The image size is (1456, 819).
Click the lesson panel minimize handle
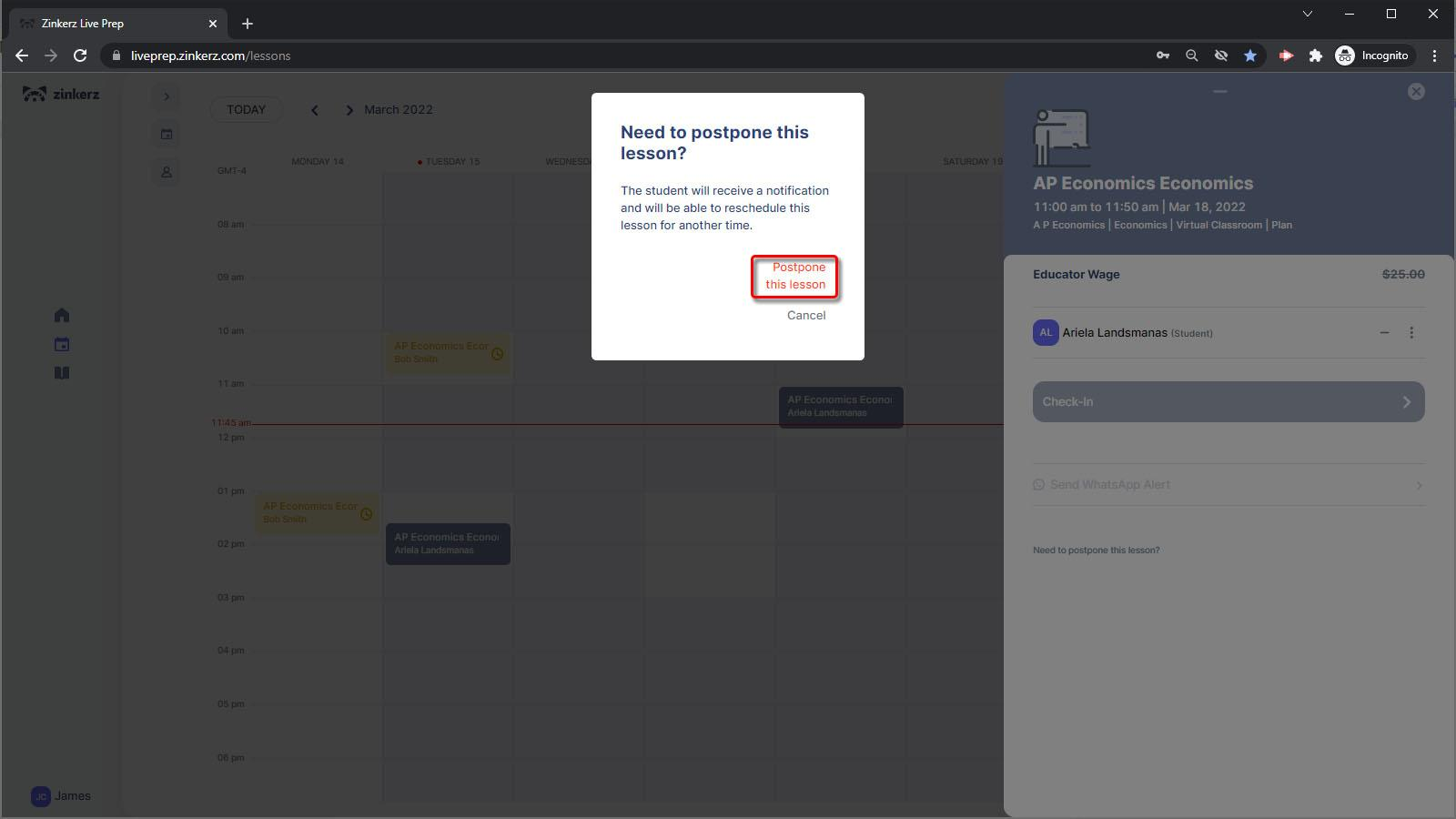pos(1220,91)
